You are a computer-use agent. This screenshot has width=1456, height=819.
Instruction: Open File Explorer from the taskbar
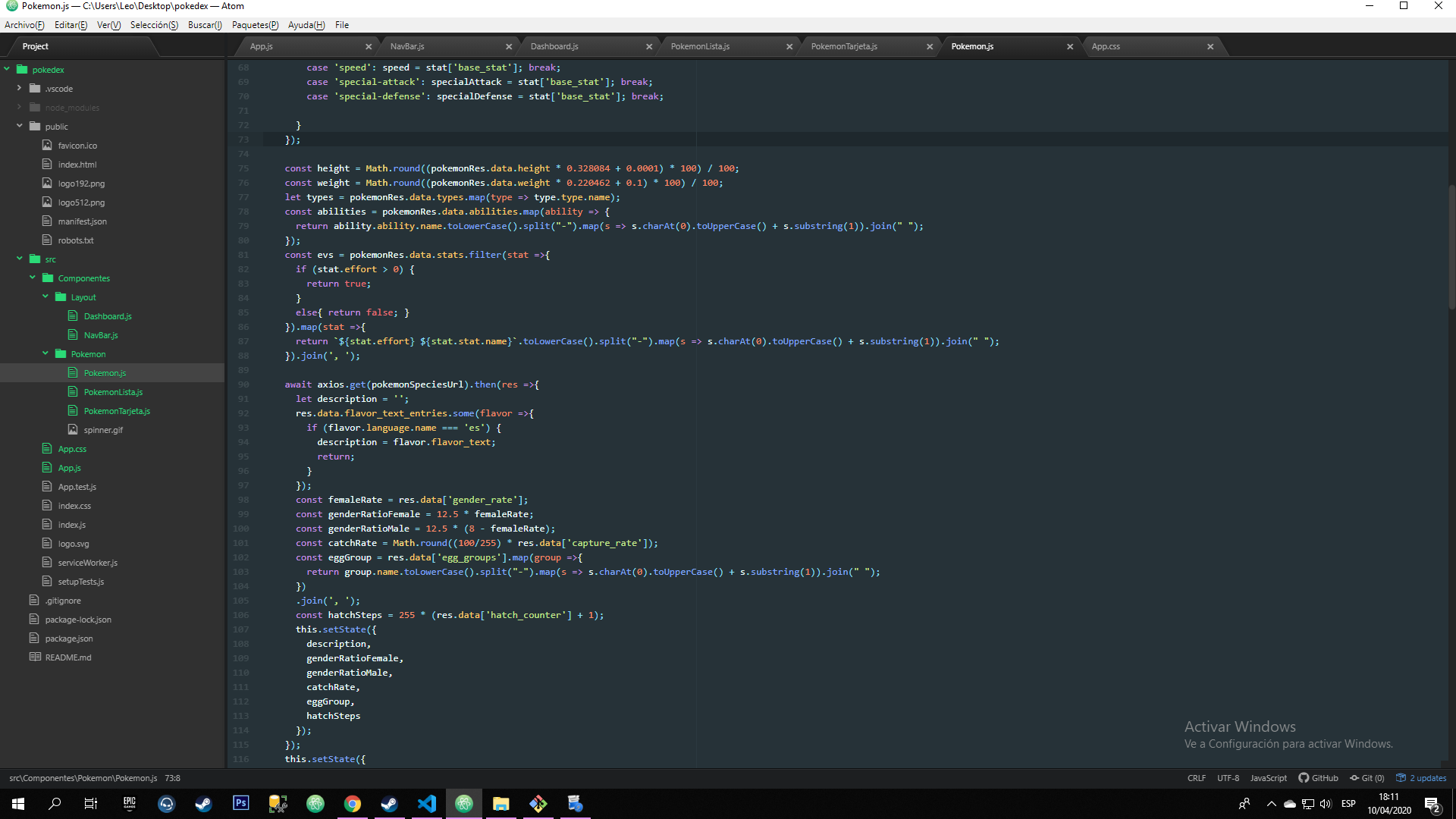pos(501,804)
